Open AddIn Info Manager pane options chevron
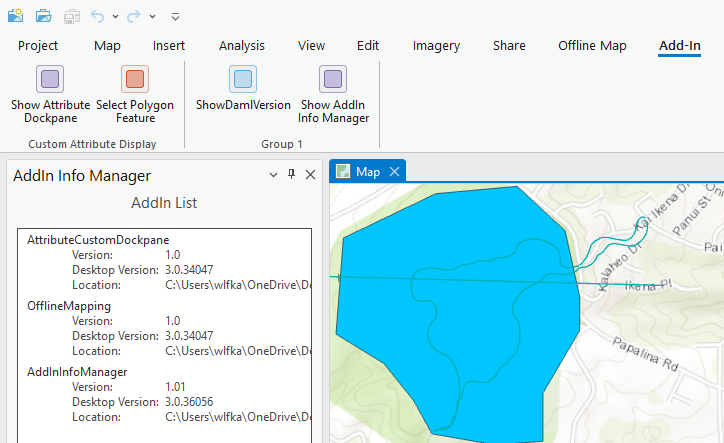 (274, 175)
